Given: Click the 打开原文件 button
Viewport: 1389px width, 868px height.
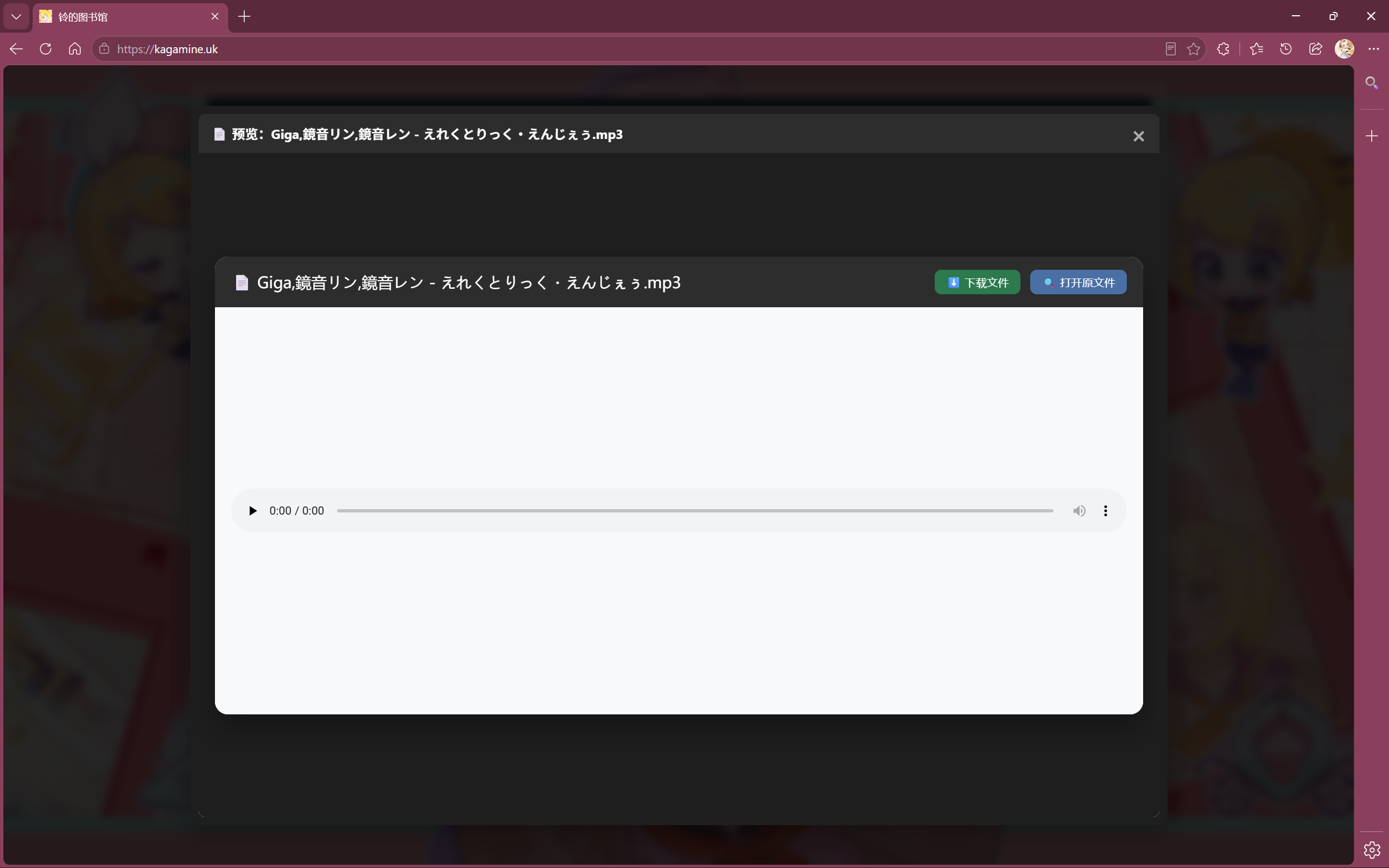Looking at the screenshot, I should pyautogui.click(x=1078, y=282).
